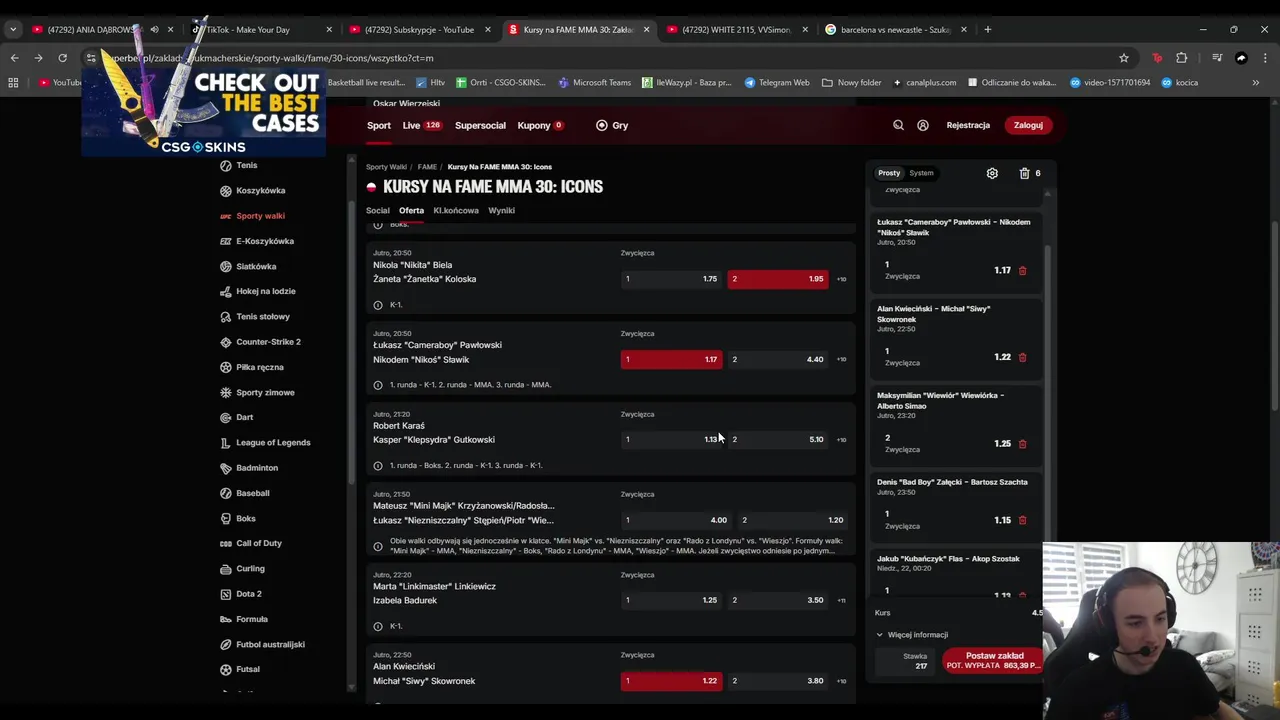Screen dimensions: 1280x720
Task: Click the red Zaloguj login button
Action: click(x=1028, y=125)
